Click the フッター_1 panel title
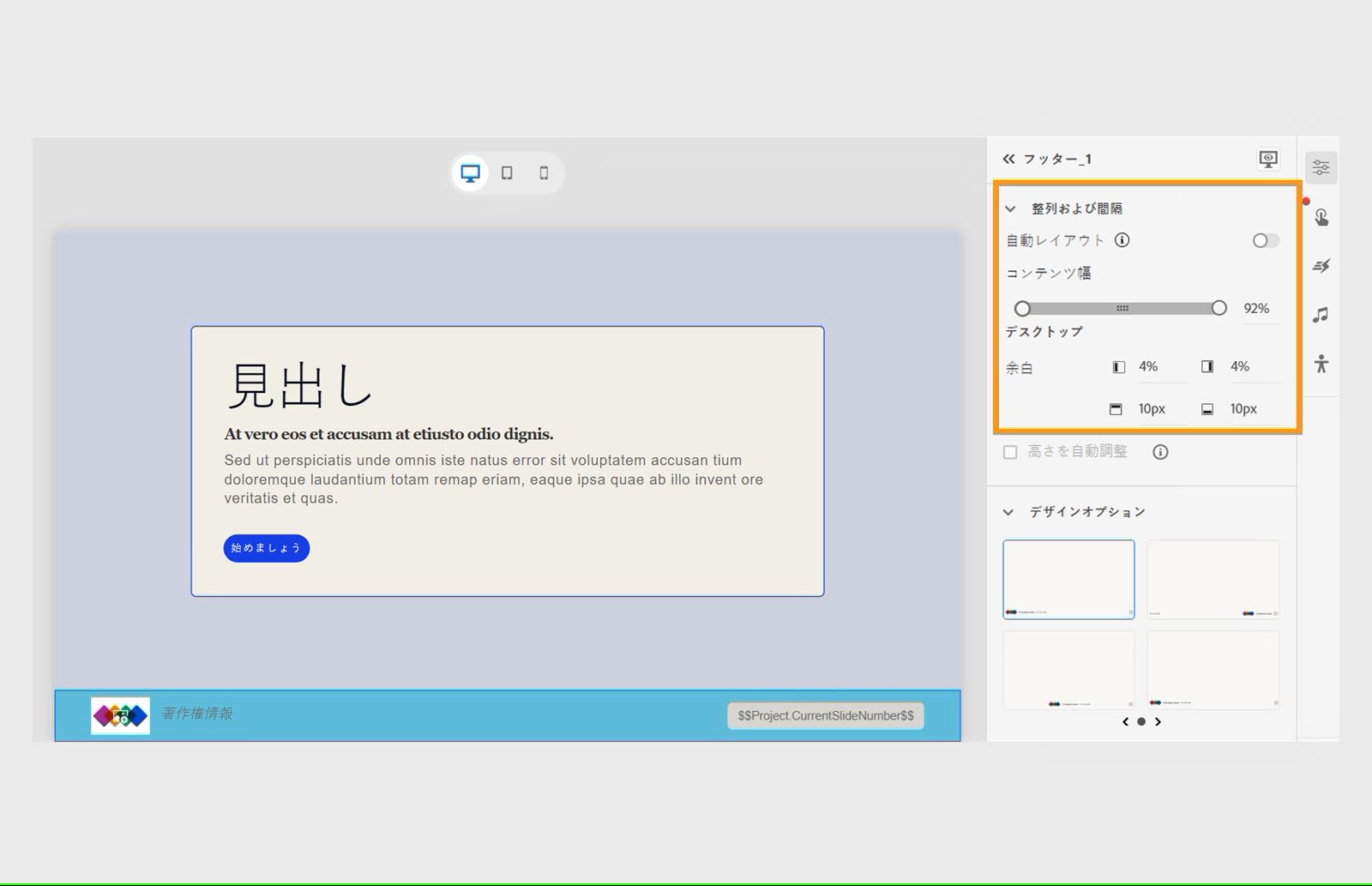 [x=1057, y=159]
